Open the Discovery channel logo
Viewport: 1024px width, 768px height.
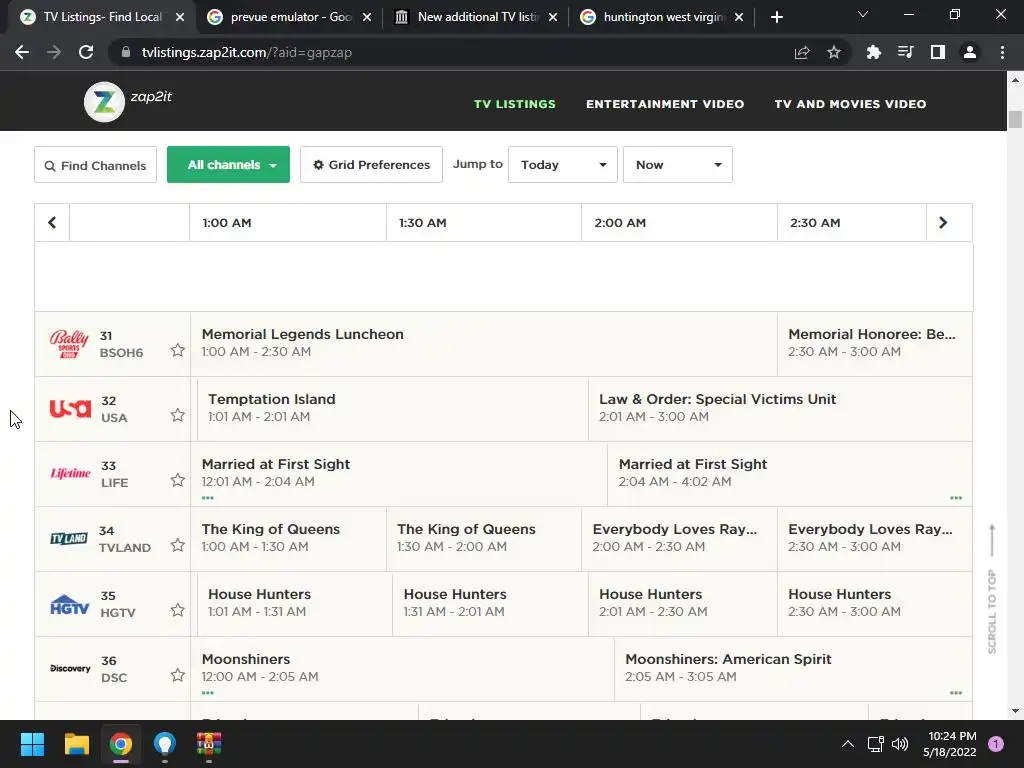70,668
